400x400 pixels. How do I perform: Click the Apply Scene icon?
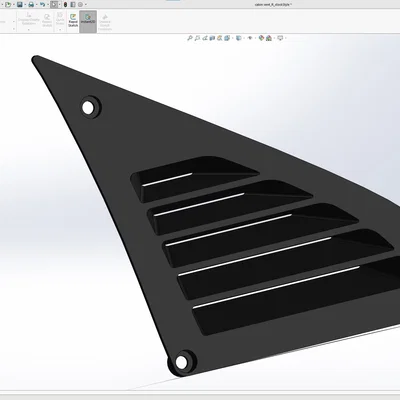pos(269,38)
